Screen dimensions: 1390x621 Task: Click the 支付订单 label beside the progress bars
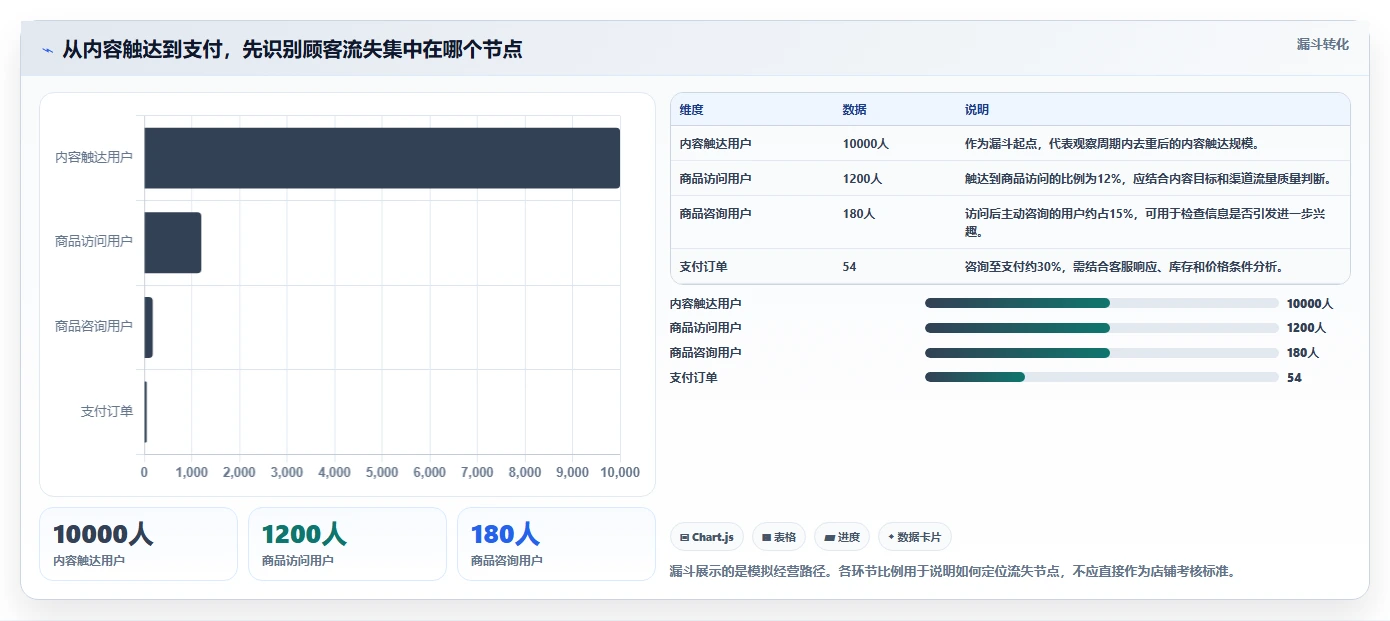694,378
